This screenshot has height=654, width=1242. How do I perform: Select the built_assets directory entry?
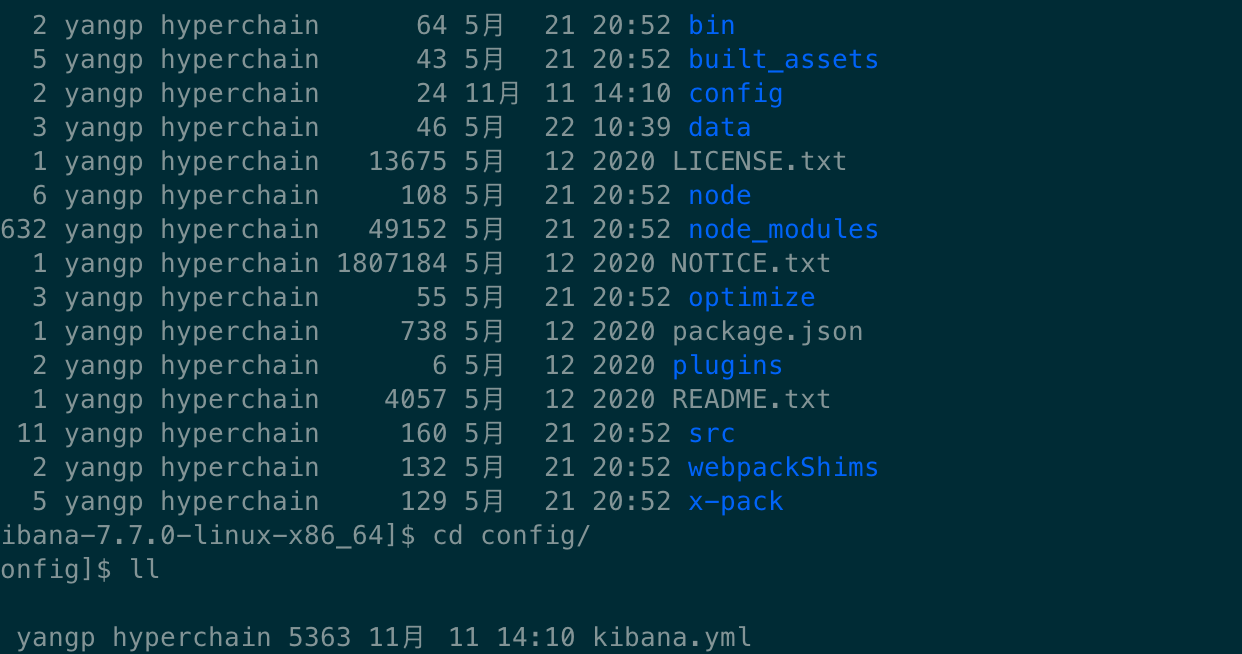[784, 60]
